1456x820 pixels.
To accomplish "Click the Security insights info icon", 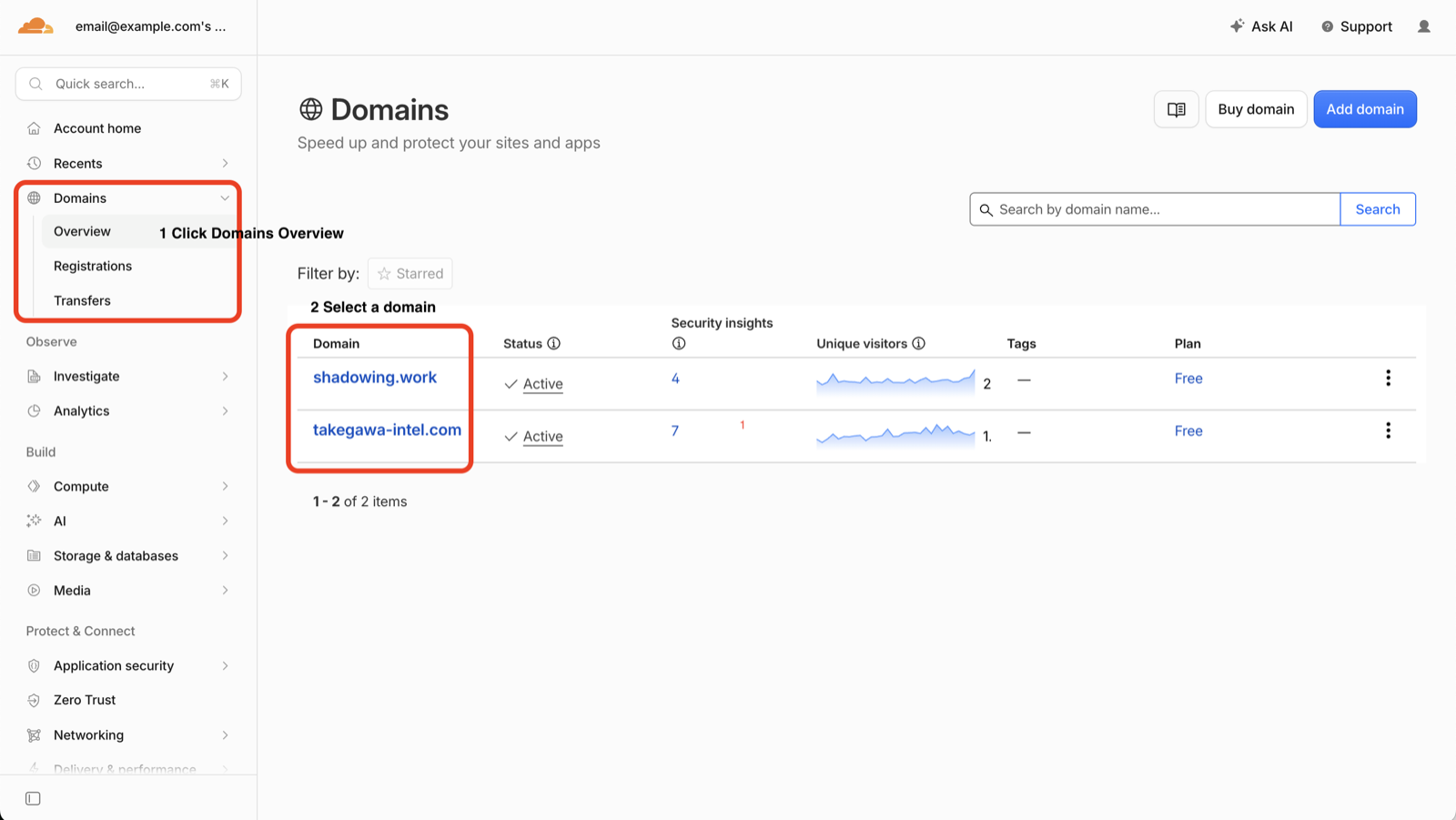I will coord(678,343).
